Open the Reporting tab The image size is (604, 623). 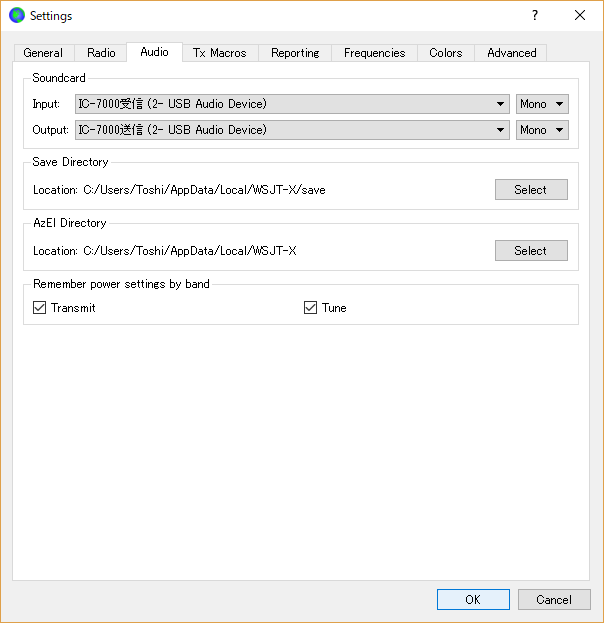295,53
